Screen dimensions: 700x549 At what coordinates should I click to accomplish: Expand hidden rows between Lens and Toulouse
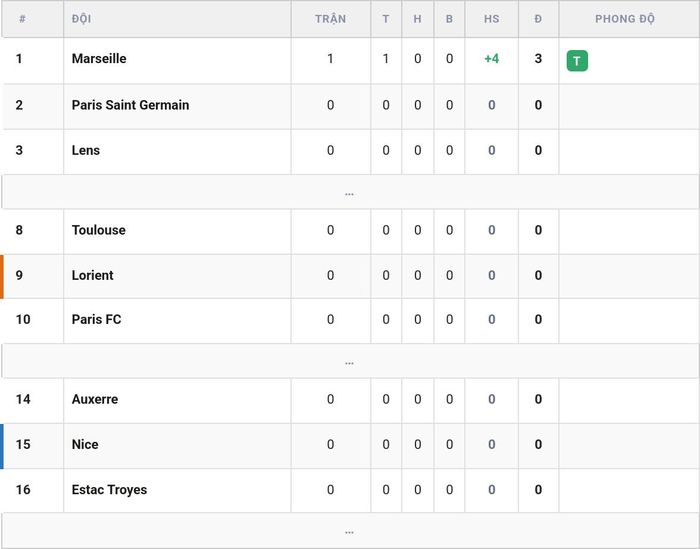(350, 192)
